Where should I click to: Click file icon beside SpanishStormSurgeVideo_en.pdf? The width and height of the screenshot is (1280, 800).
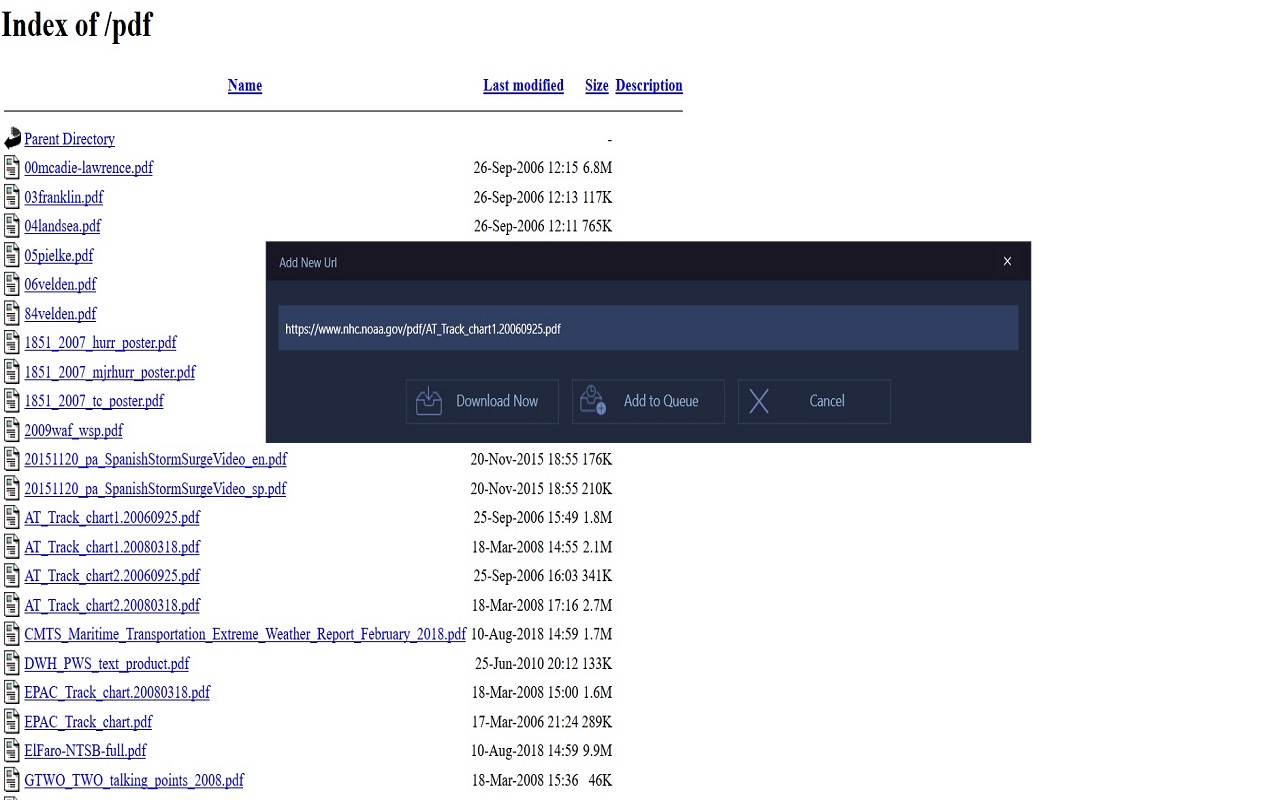(12, 460)
